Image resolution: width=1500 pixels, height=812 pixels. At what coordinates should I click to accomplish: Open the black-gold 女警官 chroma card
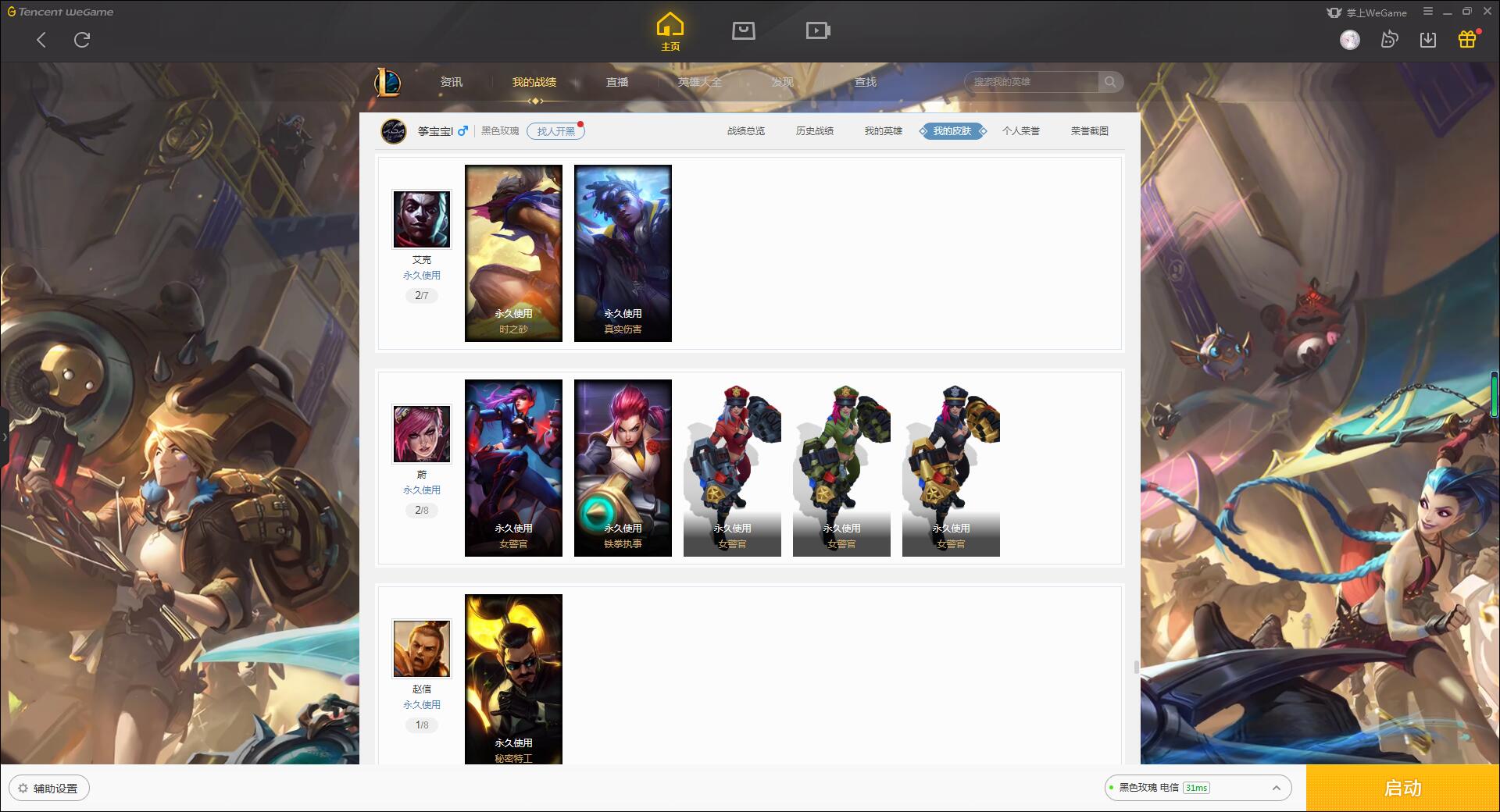951,468
